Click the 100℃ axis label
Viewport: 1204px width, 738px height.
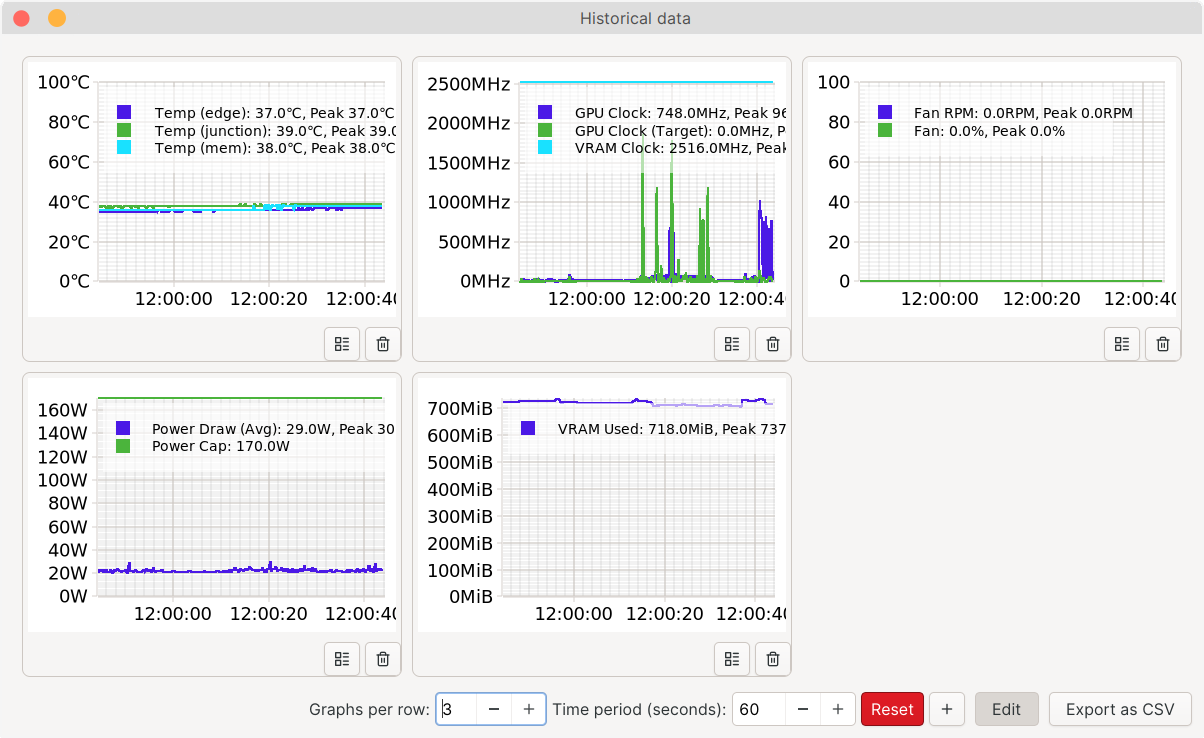[x=64, y=83]
